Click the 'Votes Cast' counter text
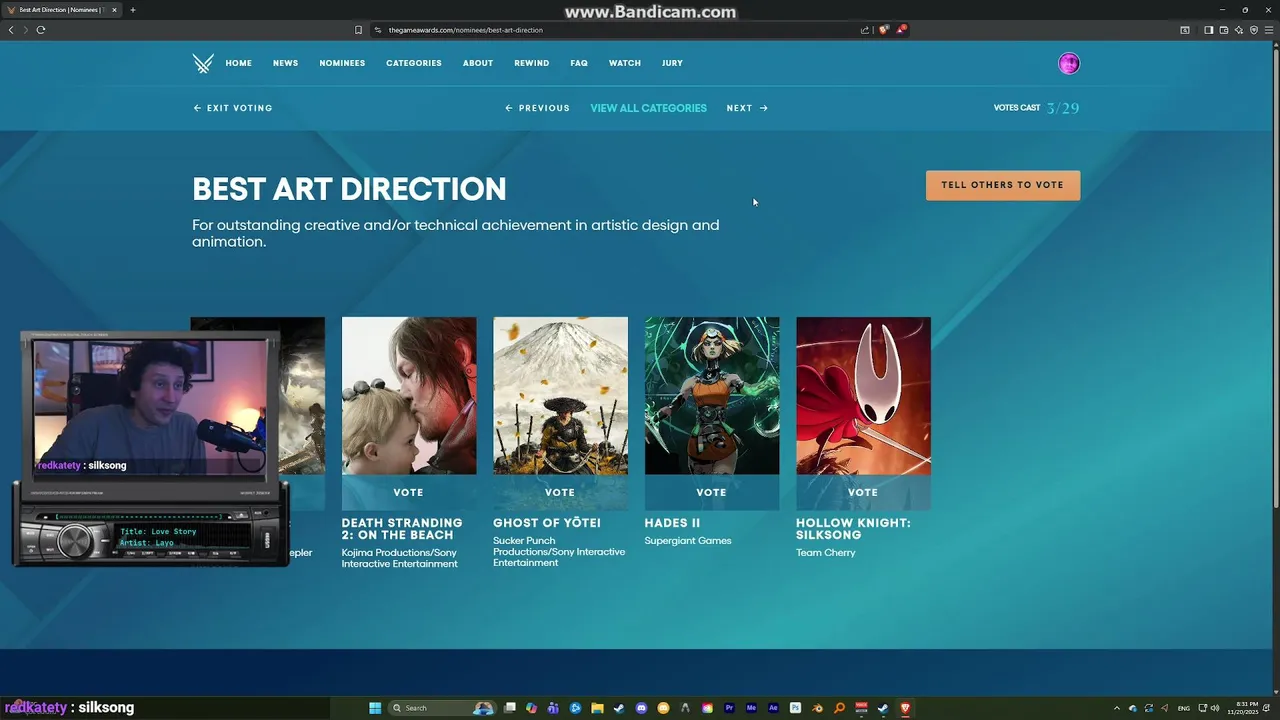The image size is (1280, 720). [x=1036, y=108]
